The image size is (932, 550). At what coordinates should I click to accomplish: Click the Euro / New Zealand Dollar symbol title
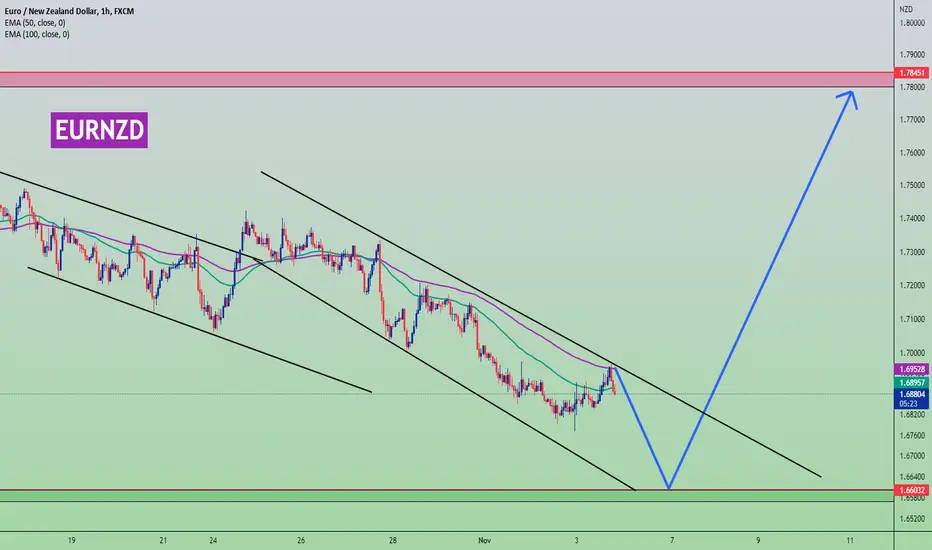point(69,11)
